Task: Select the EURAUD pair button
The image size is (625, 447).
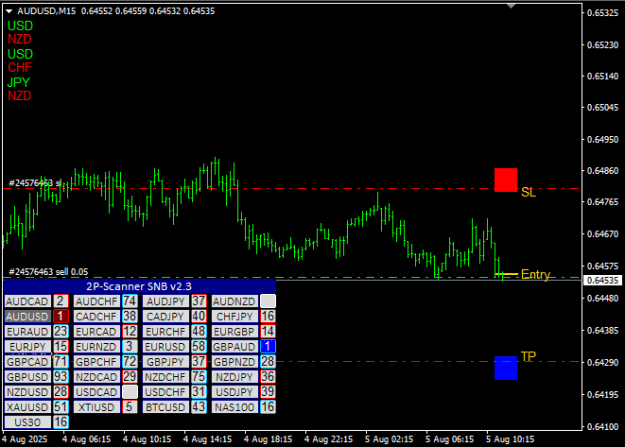Action: click(x=28, y=331)
